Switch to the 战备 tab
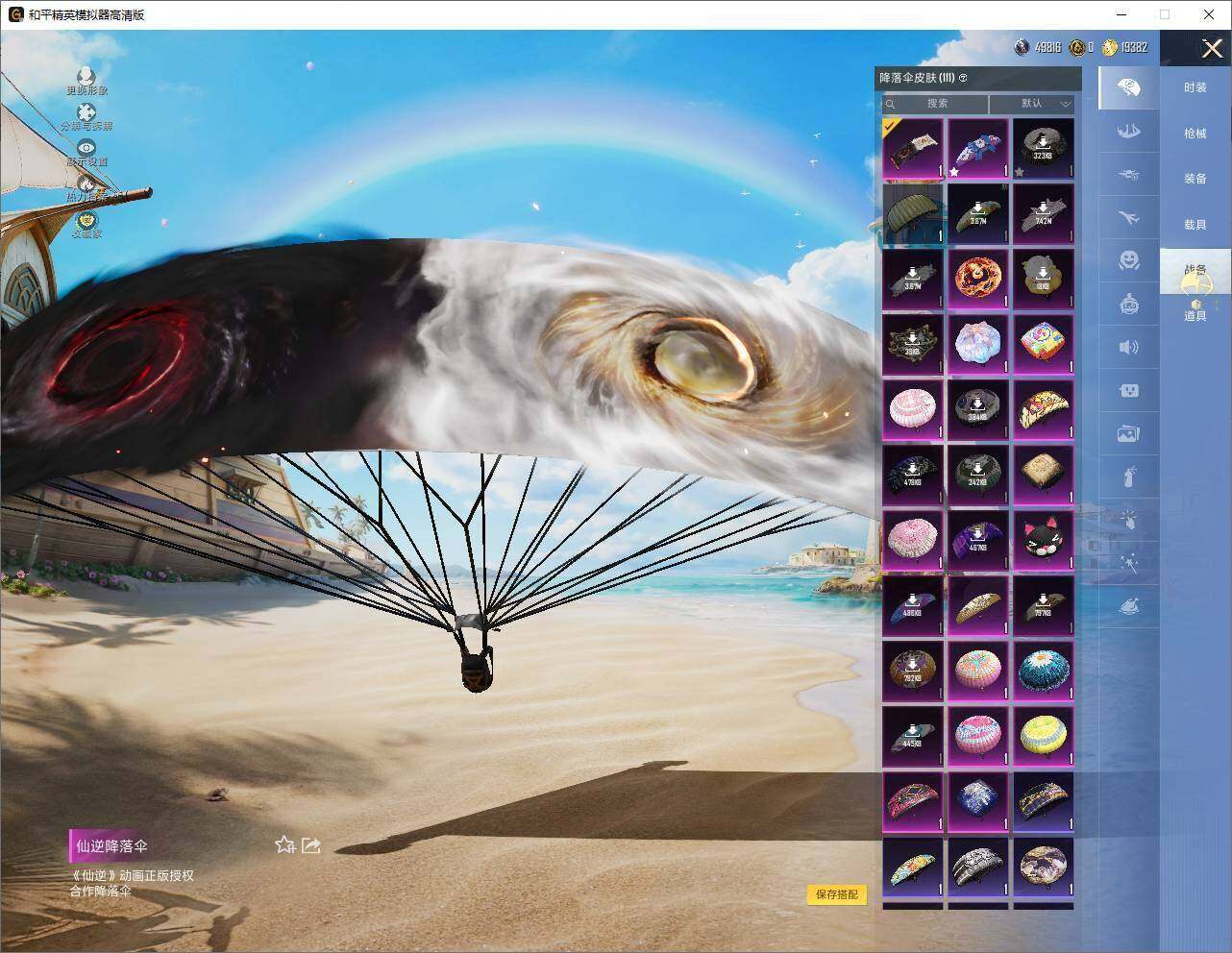1232x953 pixels. tap(1195, 271)
